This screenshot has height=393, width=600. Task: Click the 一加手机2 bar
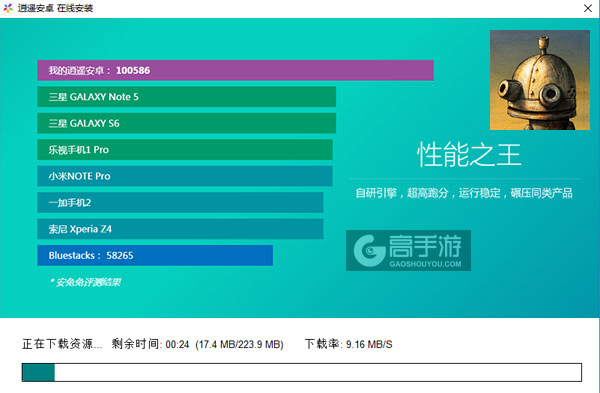180,202
